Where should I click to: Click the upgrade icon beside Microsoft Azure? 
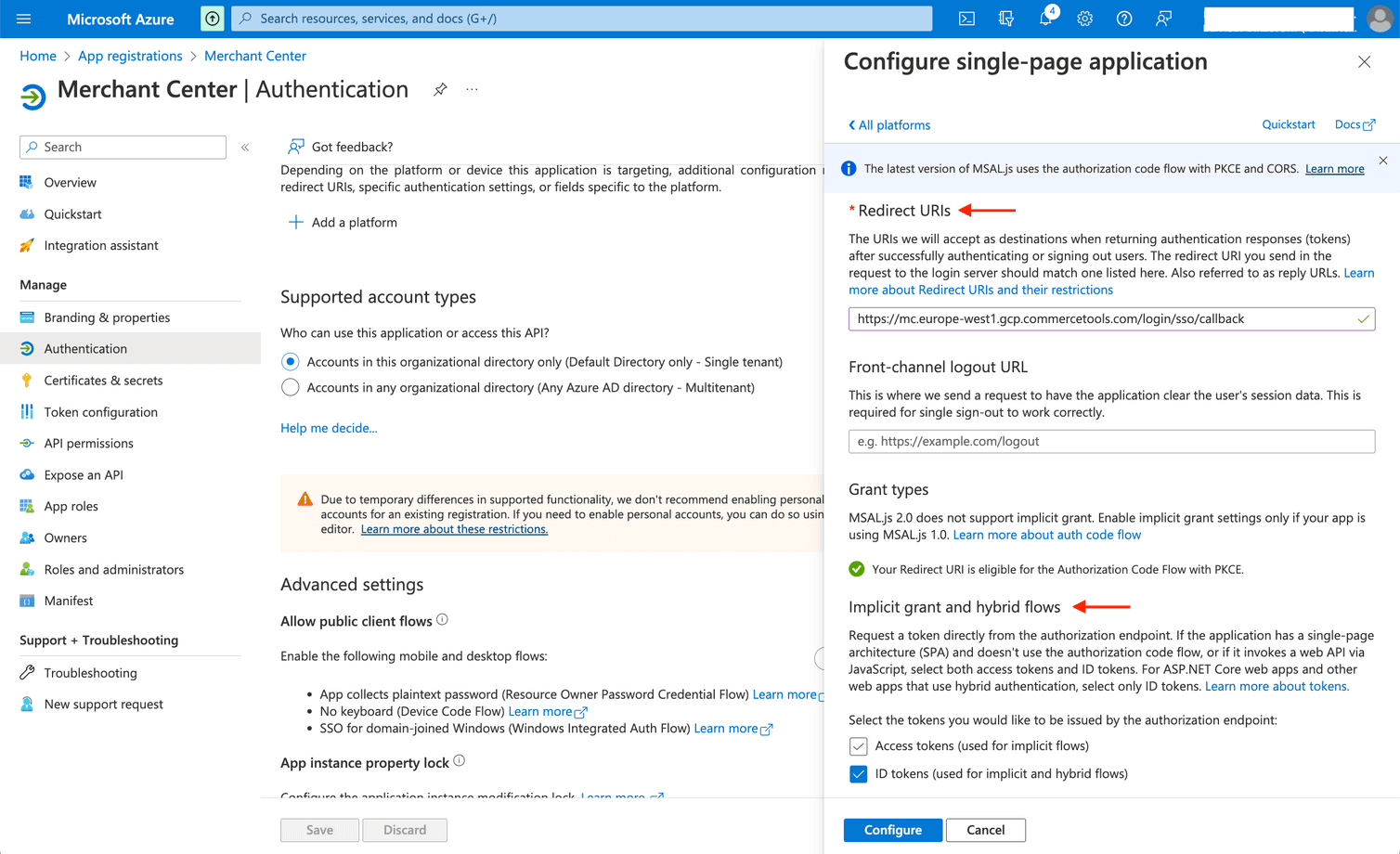coord(213,19)
